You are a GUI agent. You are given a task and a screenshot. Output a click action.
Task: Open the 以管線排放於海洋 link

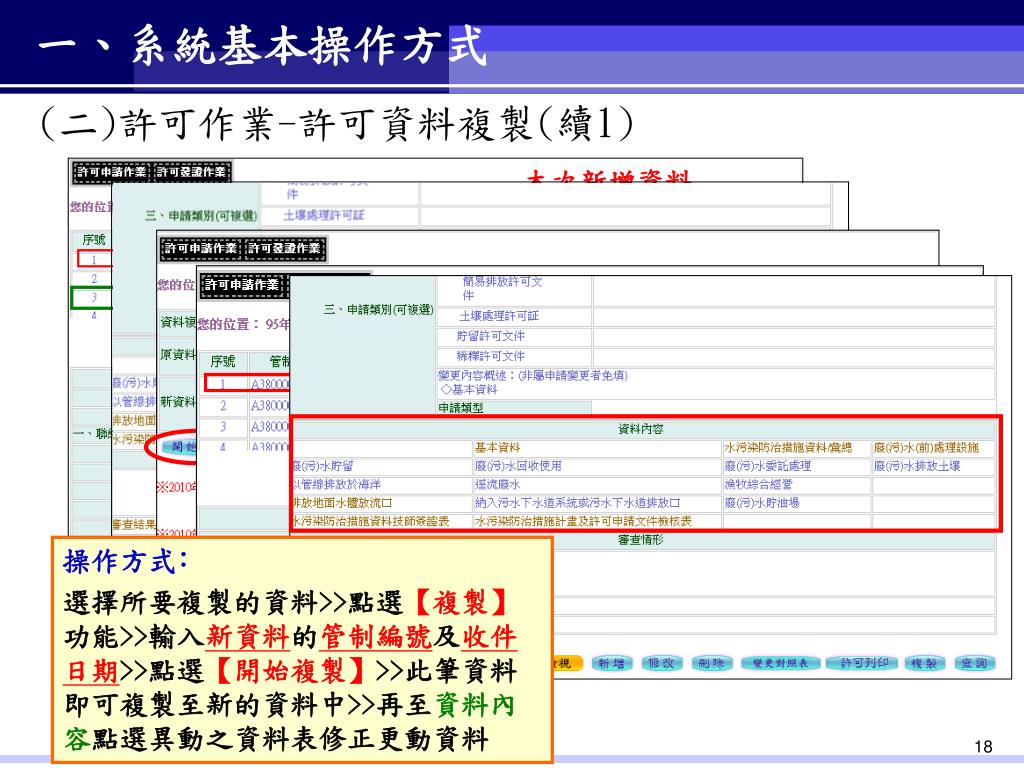click(x=336, y=484)
